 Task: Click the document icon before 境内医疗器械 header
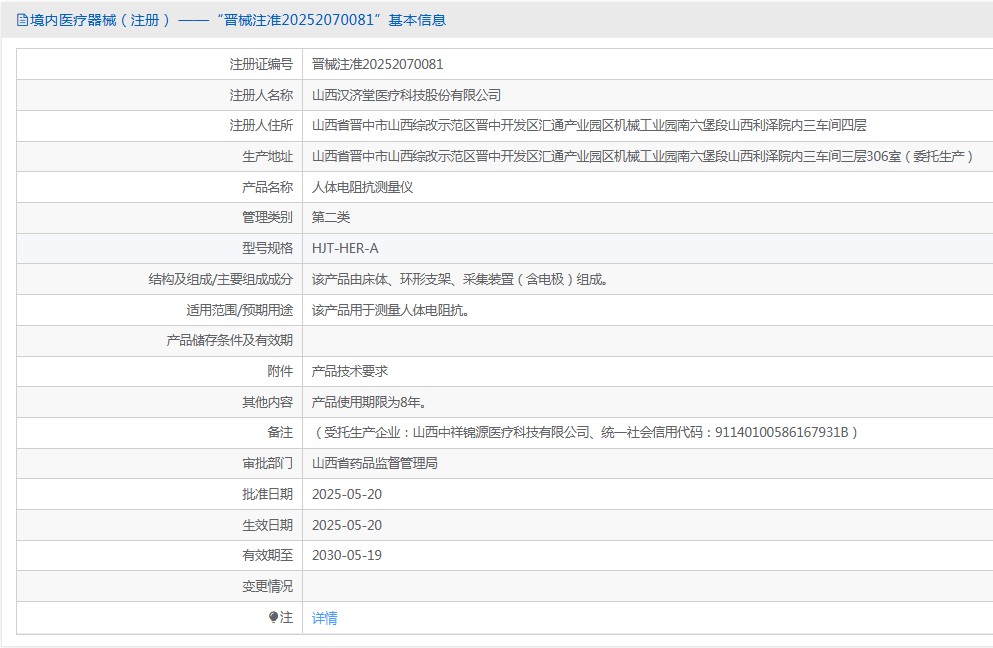tap(22, 20)
